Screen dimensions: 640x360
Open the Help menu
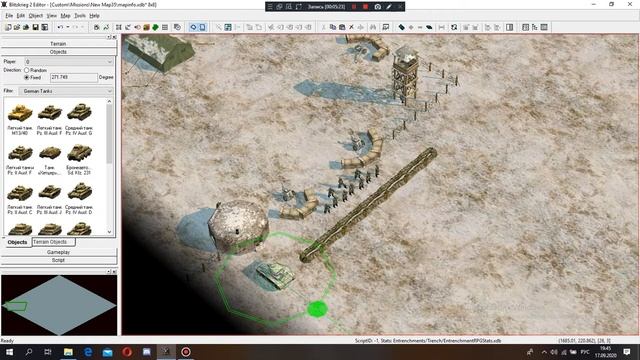[x=94, y=16]
